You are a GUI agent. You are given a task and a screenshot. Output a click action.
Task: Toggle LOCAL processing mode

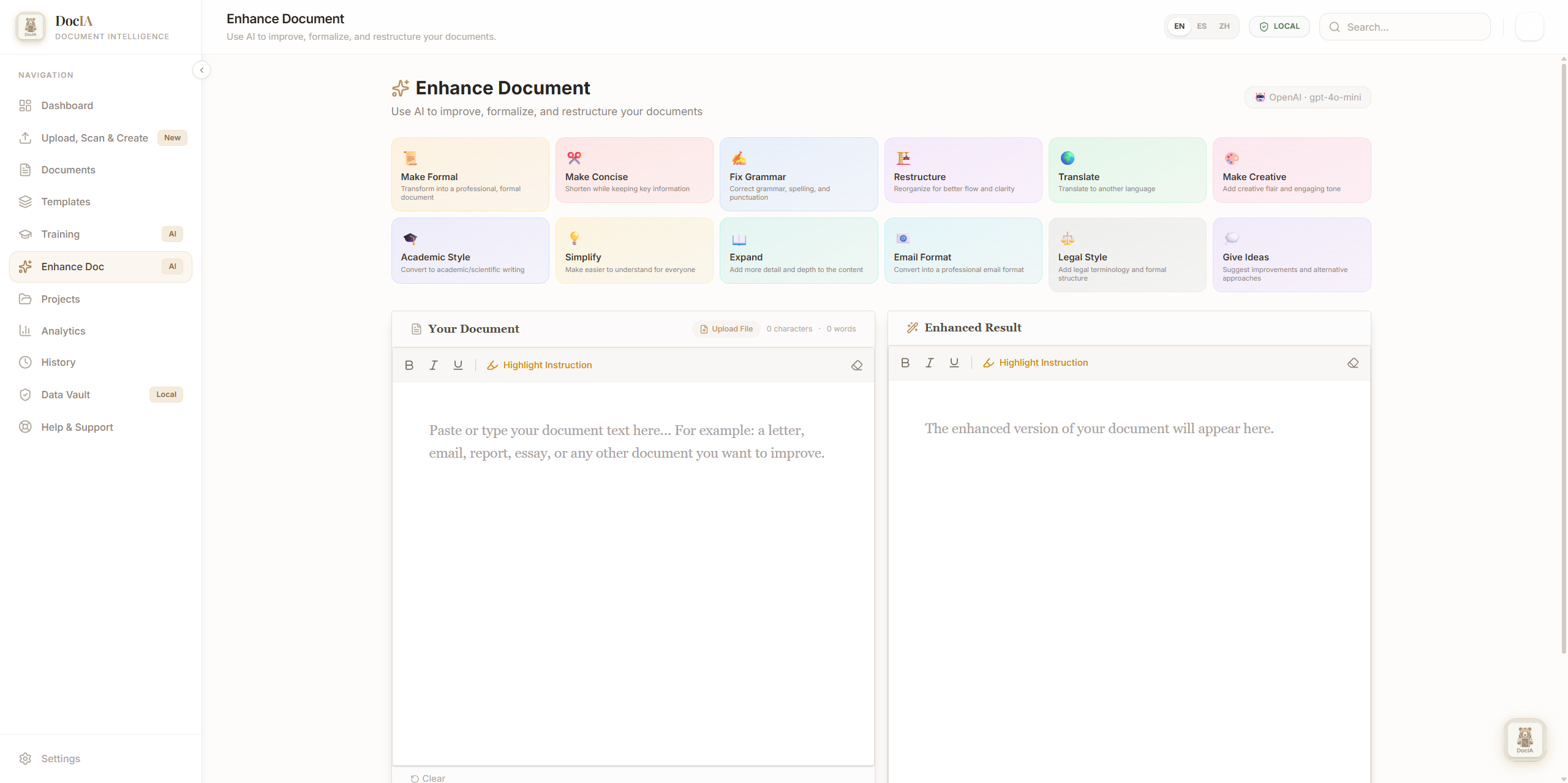[x=1280, y=26]
